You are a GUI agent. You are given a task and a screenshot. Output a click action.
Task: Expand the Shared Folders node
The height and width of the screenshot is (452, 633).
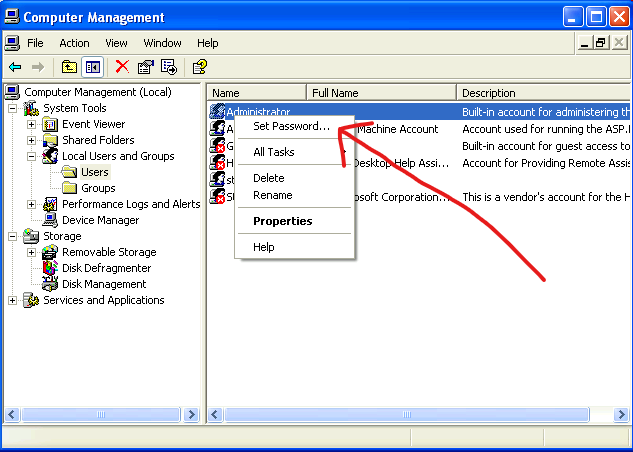[x=31, y=140]
